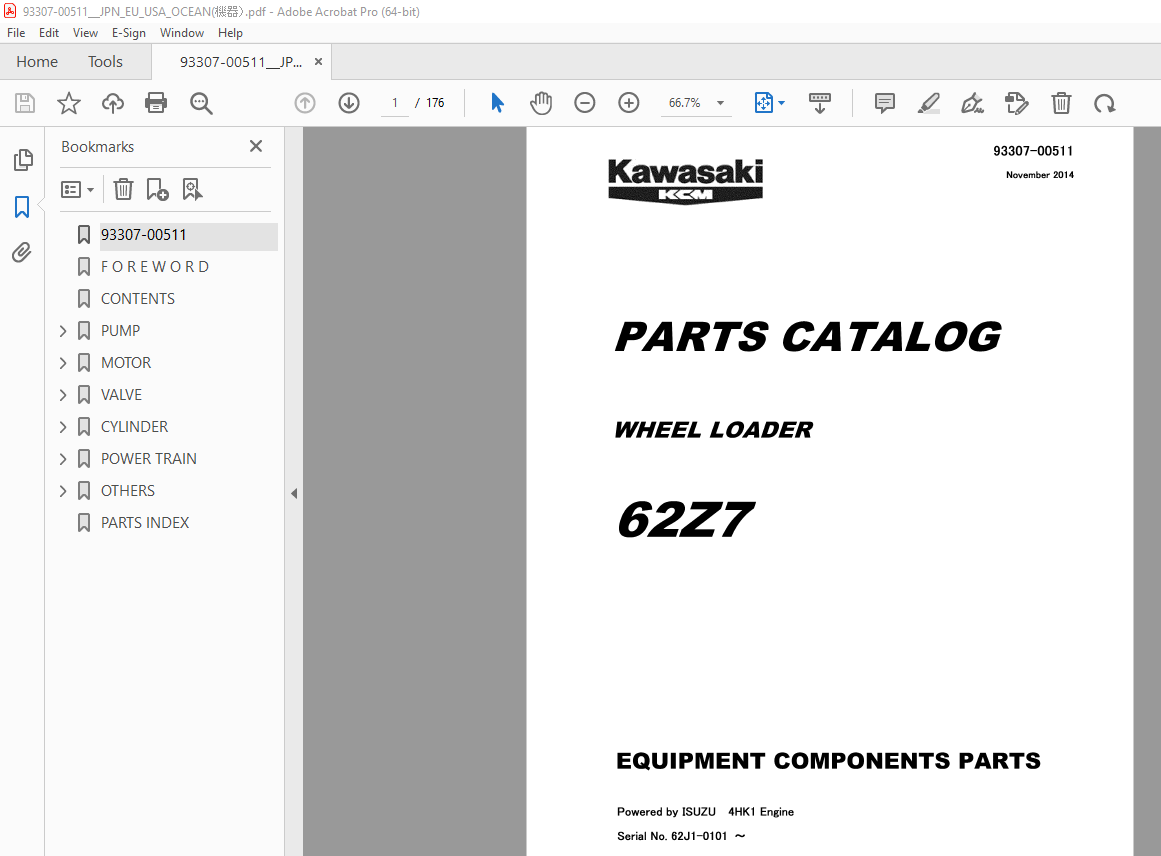Open the Edit menu
This screenshot has width=1161, height=856.
click(49, 33)
